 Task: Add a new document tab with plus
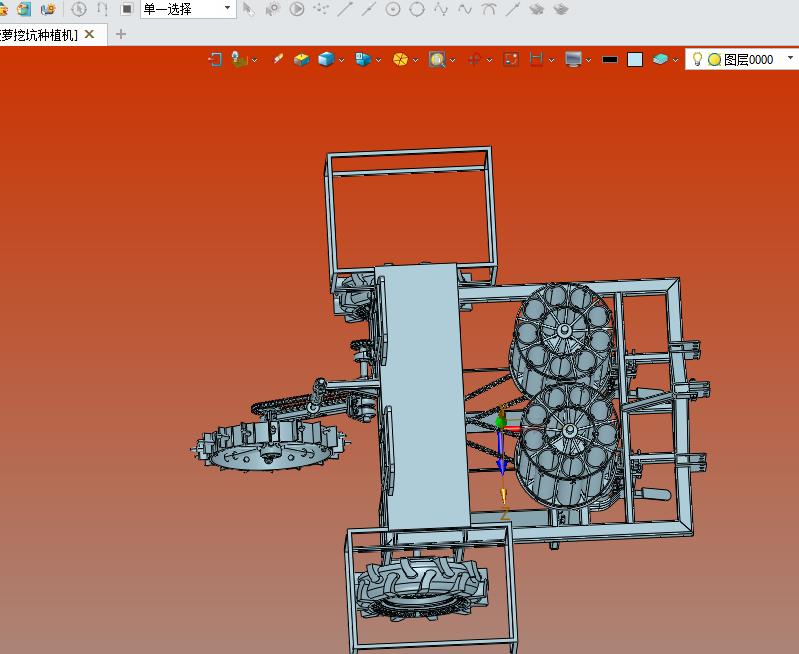coord(121,34)
